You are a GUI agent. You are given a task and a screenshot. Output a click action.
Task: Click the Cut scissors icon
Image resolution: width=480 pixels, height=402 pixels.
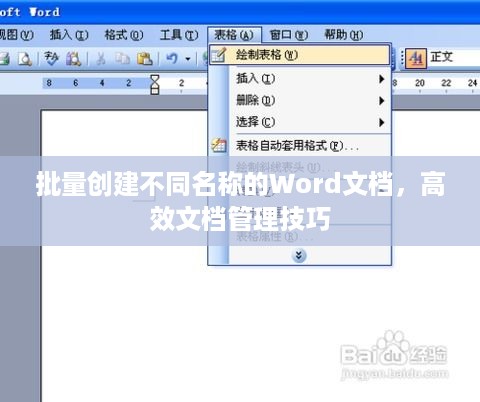click(x=100, y=59)
